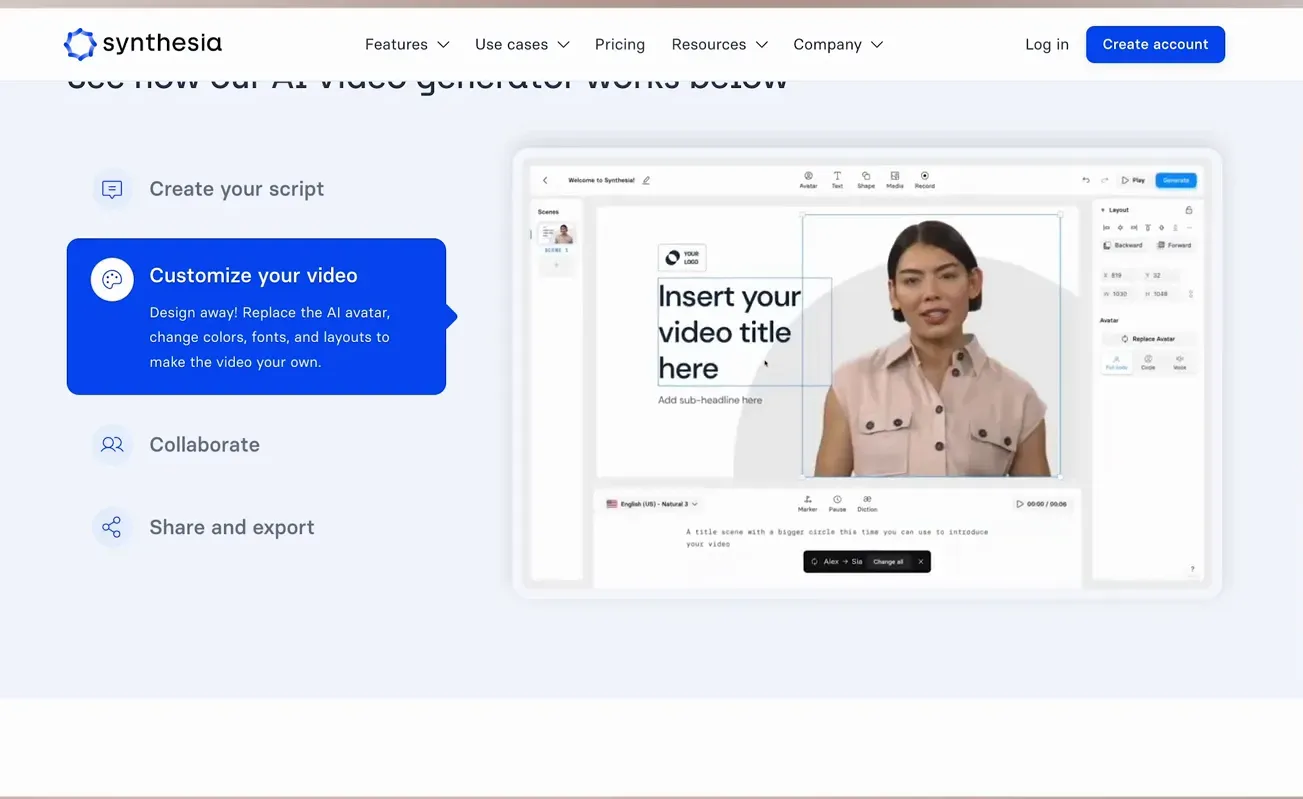1303x799 pixels.
Task: Select the avatar woman on the canvas
Action: tap(931, 345)
